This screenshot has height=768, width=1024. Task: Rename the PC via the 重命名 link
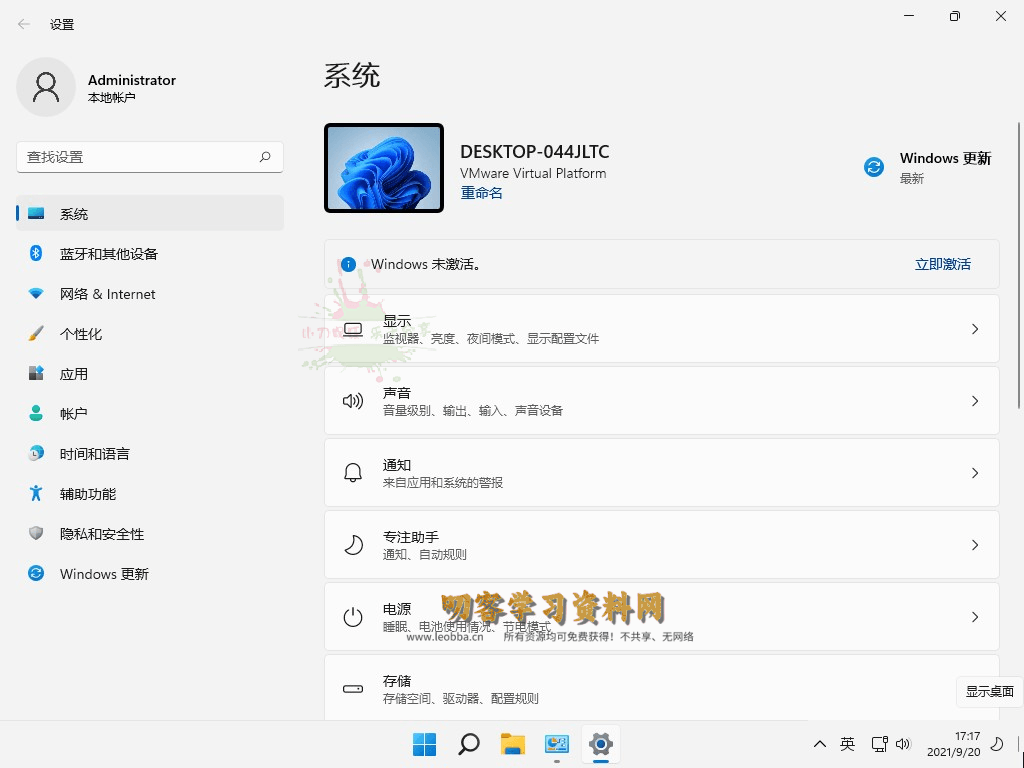[481, 192]
